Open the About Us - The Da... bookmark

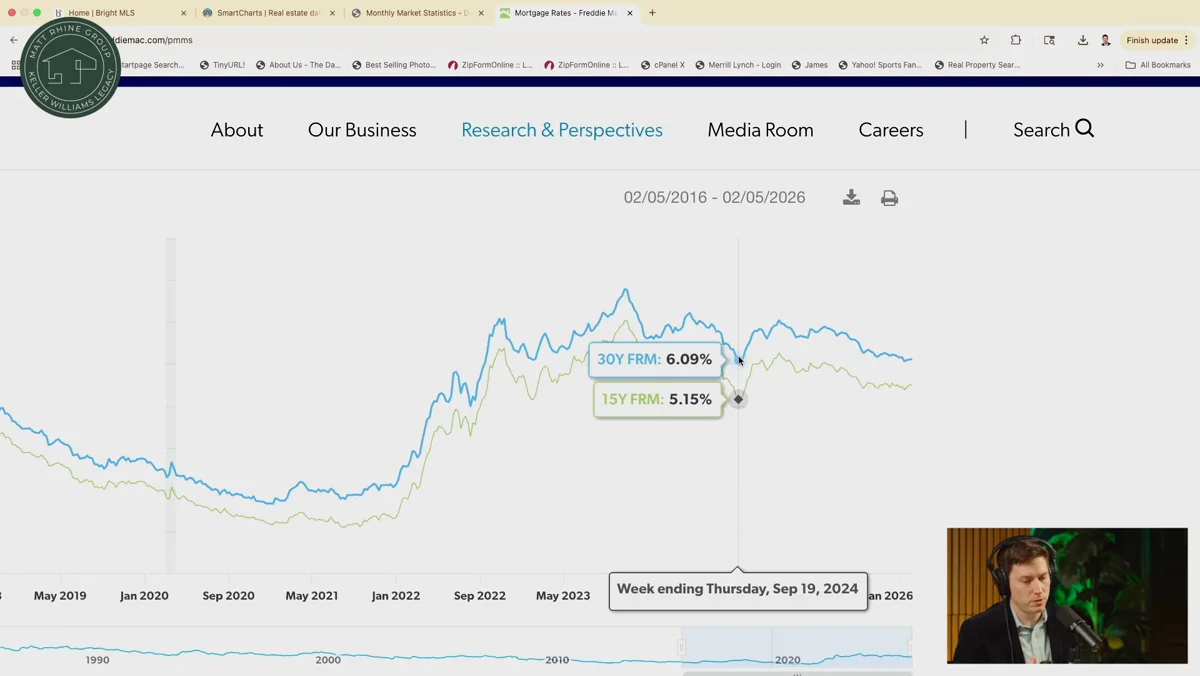click(x=298, y=65)
